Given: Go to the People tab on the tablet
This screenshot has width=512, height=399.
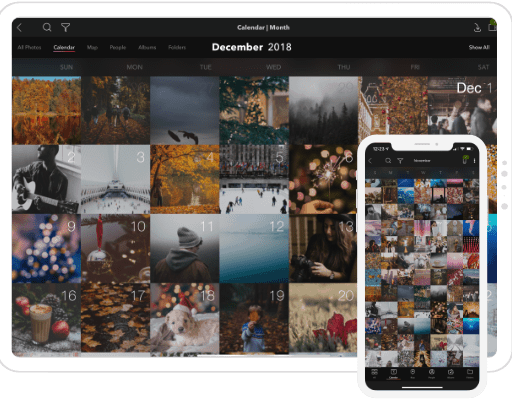Looking at the screenshot, I should (118, 47).
